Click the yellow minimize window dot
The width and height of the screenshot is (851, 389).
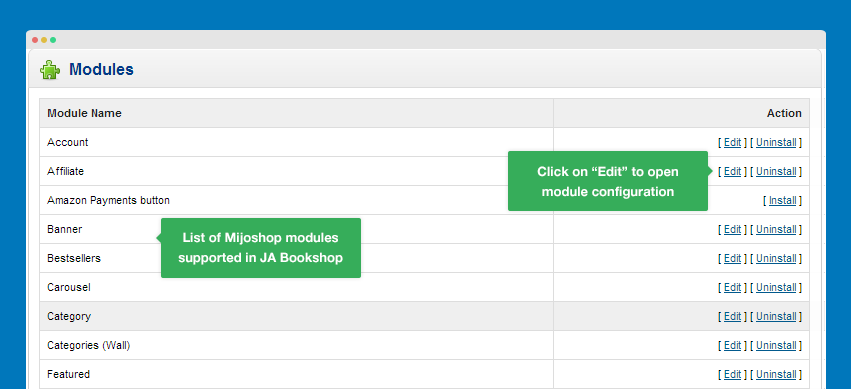[44, 40]
